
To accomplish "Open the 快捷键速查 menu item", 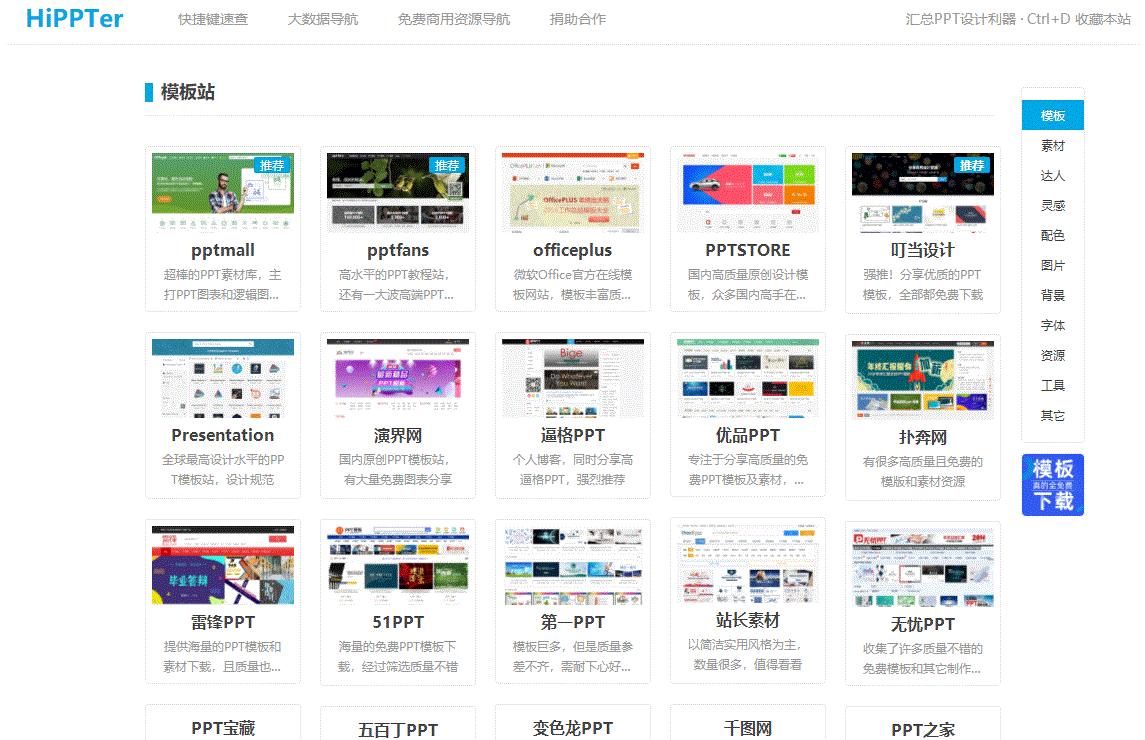I will [211, 18].
